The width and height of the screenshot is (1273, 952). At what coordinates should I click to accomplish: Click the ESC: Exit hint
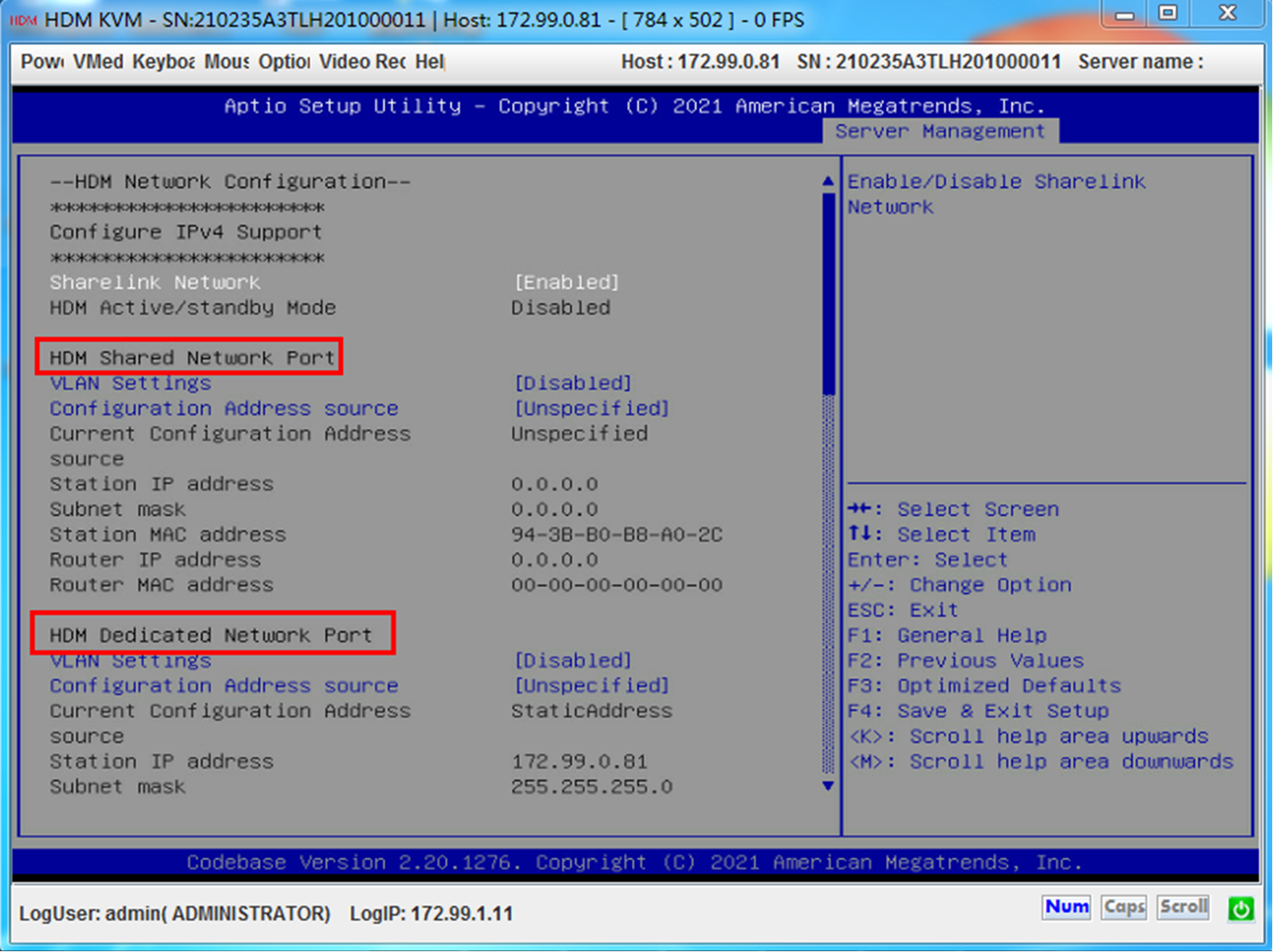(x=903, y=611)
